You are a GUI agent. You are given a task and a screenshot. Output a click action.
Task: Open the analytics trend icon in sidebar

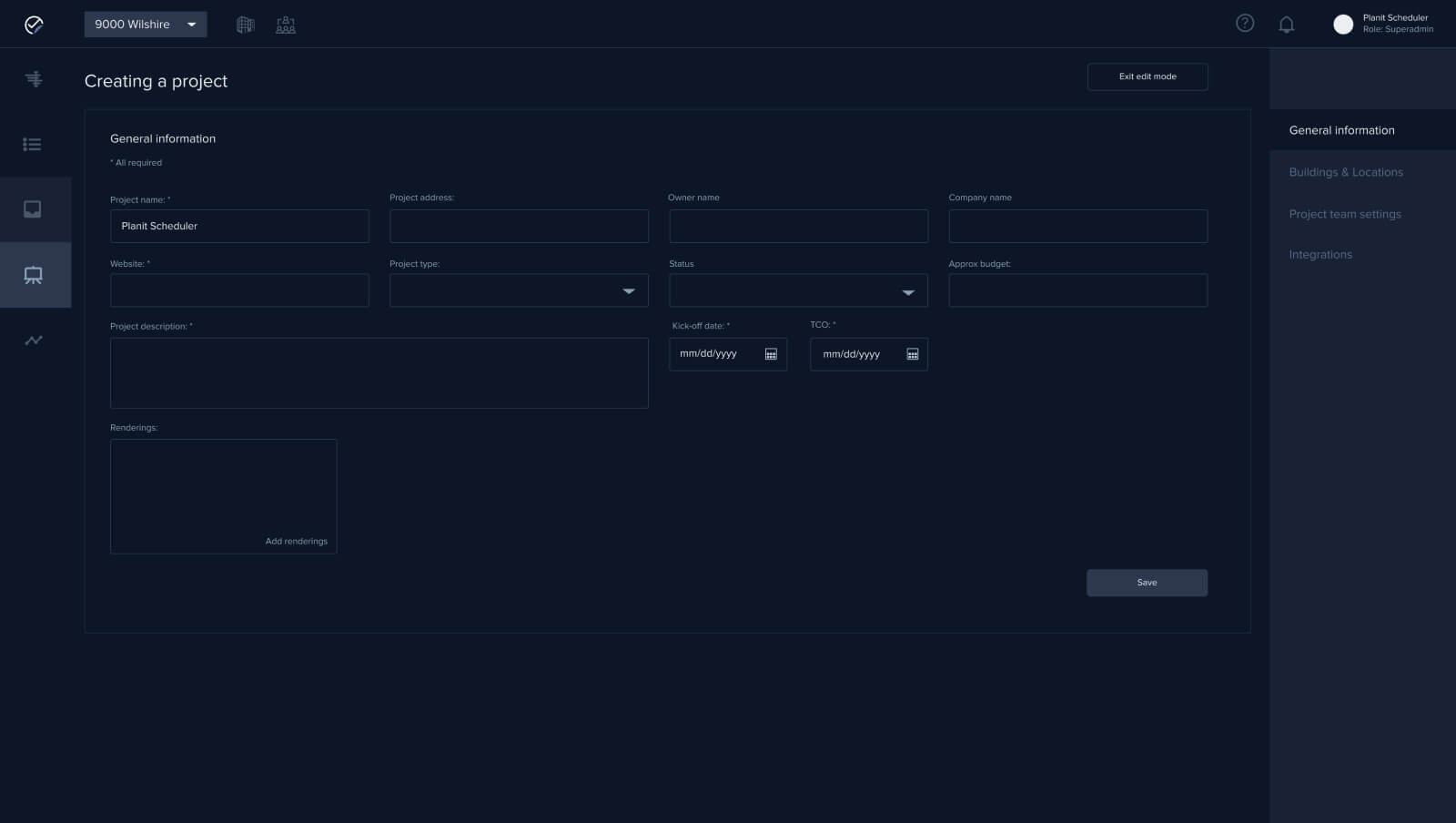click(x=34, y=340)
